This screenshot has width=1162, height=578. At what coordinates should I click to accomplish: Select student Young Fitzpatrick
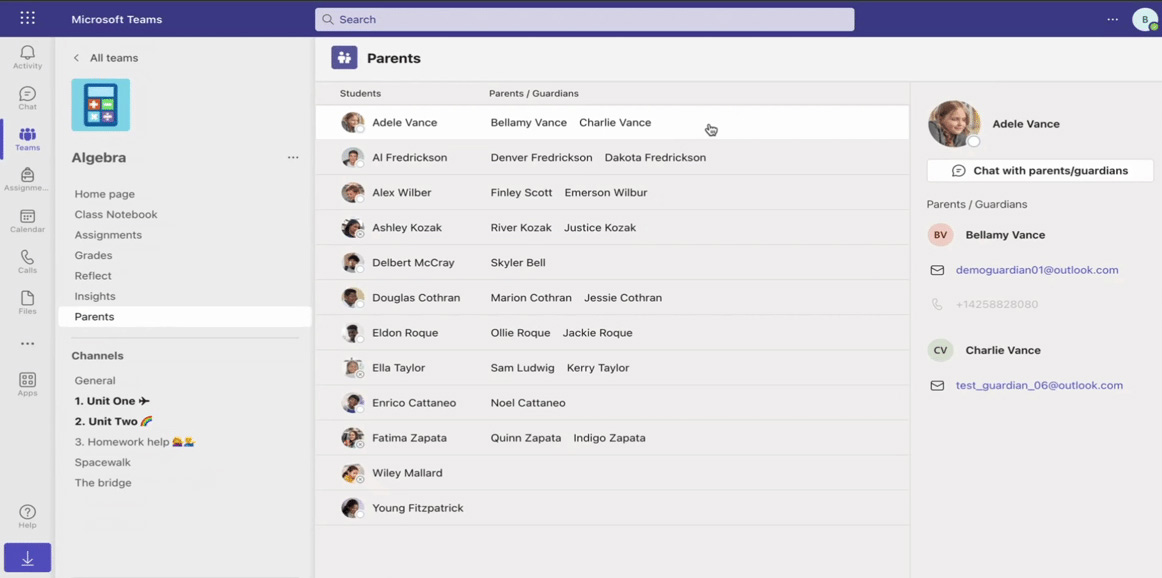click(x=417, y=508)
